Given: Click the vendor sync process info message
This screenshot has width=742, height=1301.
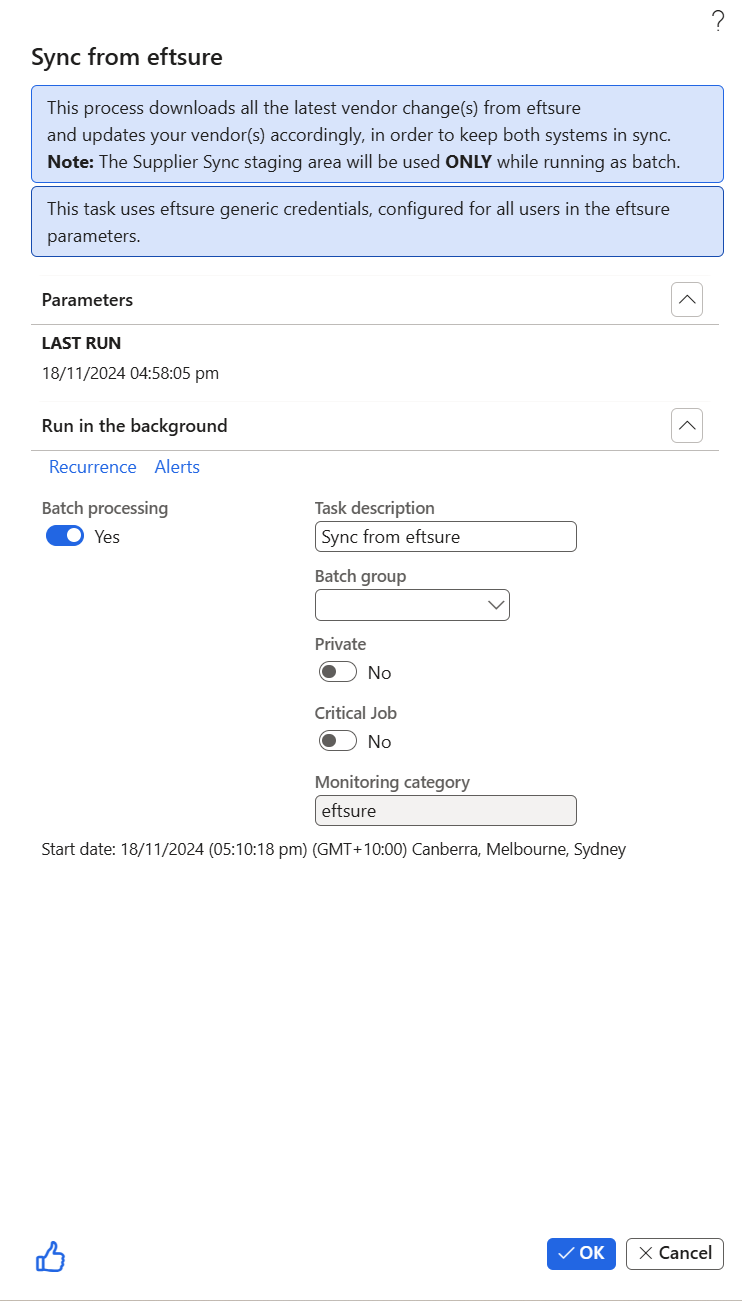Looking at the screenshot, I should tap(377, 134).
